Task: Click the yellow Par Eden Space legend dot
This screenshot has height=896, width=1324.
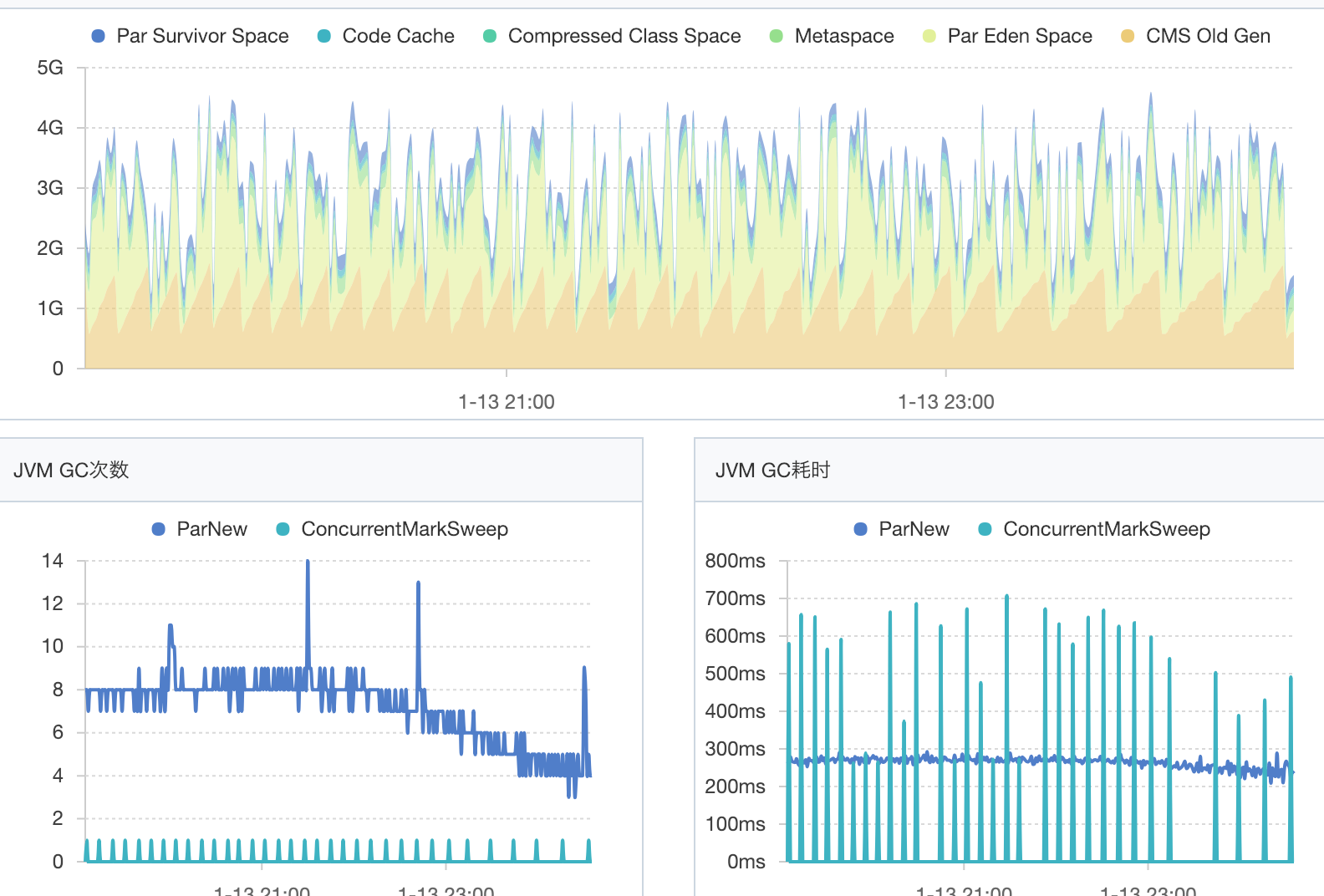Action: [929, 36]
